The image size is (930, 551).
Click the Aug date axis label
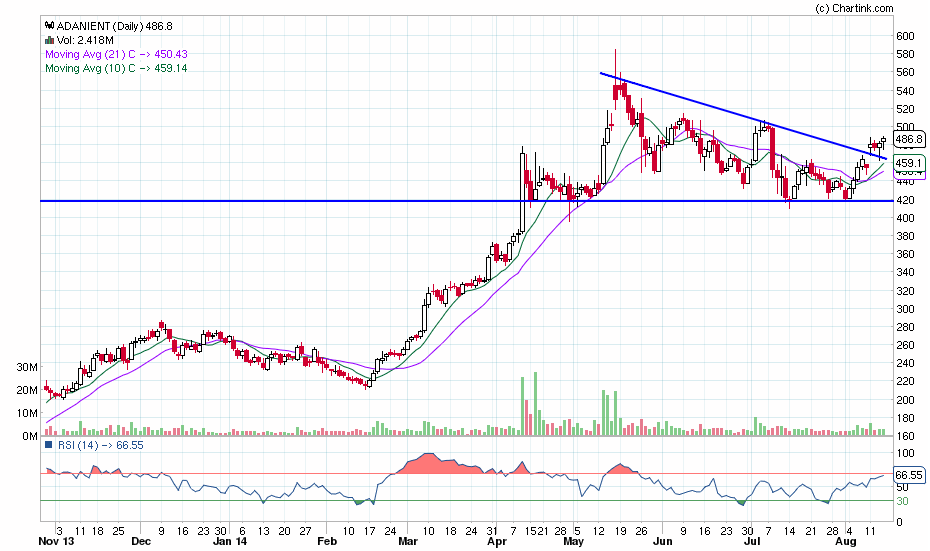(x=846, y=541)
